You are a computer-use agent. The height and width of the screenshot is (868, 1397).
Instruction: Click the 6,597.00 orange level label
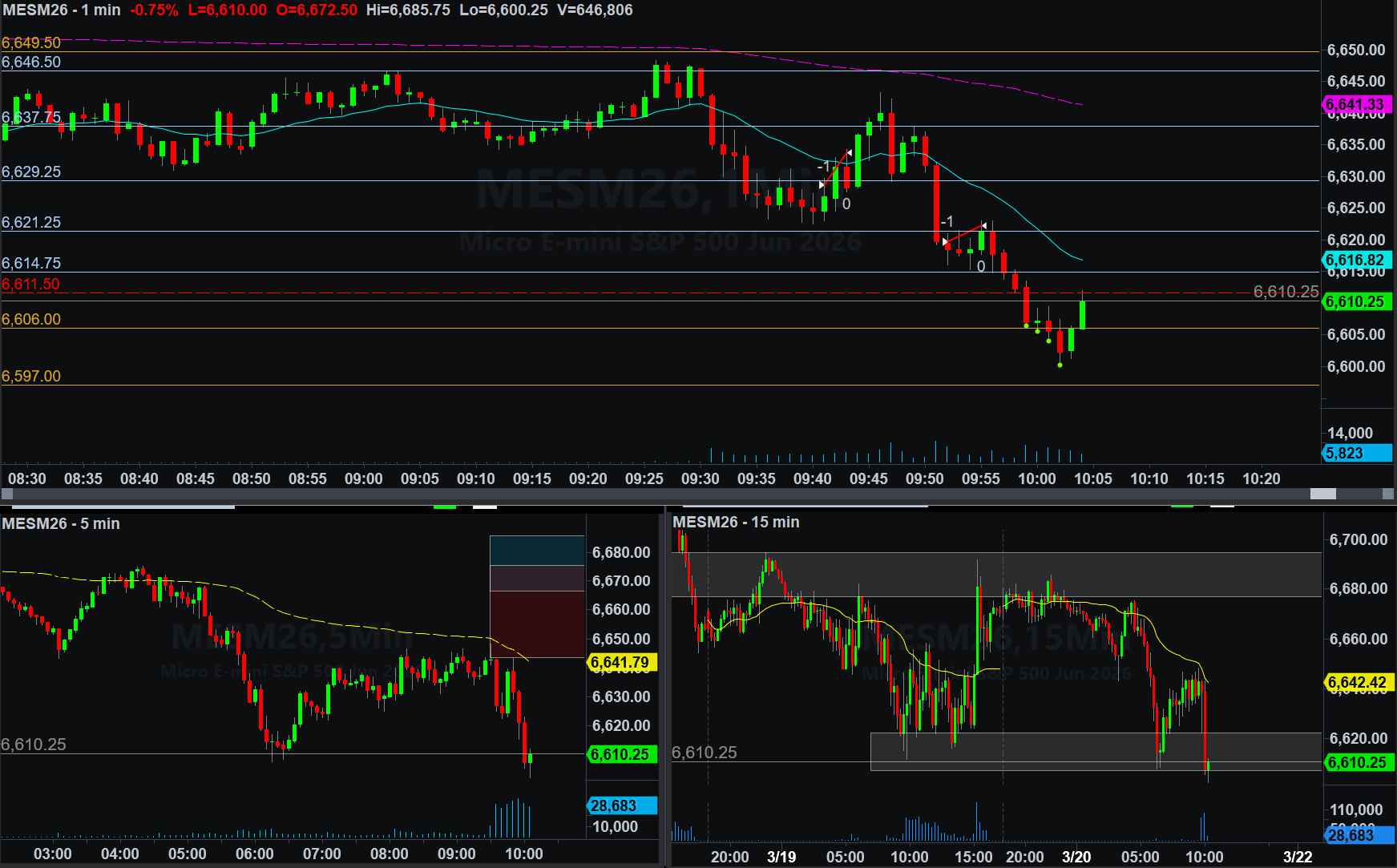point(31,376)
